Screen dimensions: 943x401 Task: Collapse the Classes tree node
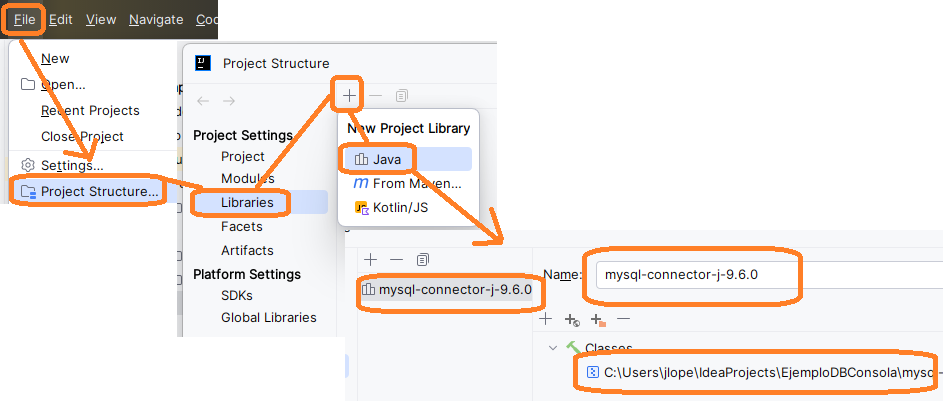(552, 348)
